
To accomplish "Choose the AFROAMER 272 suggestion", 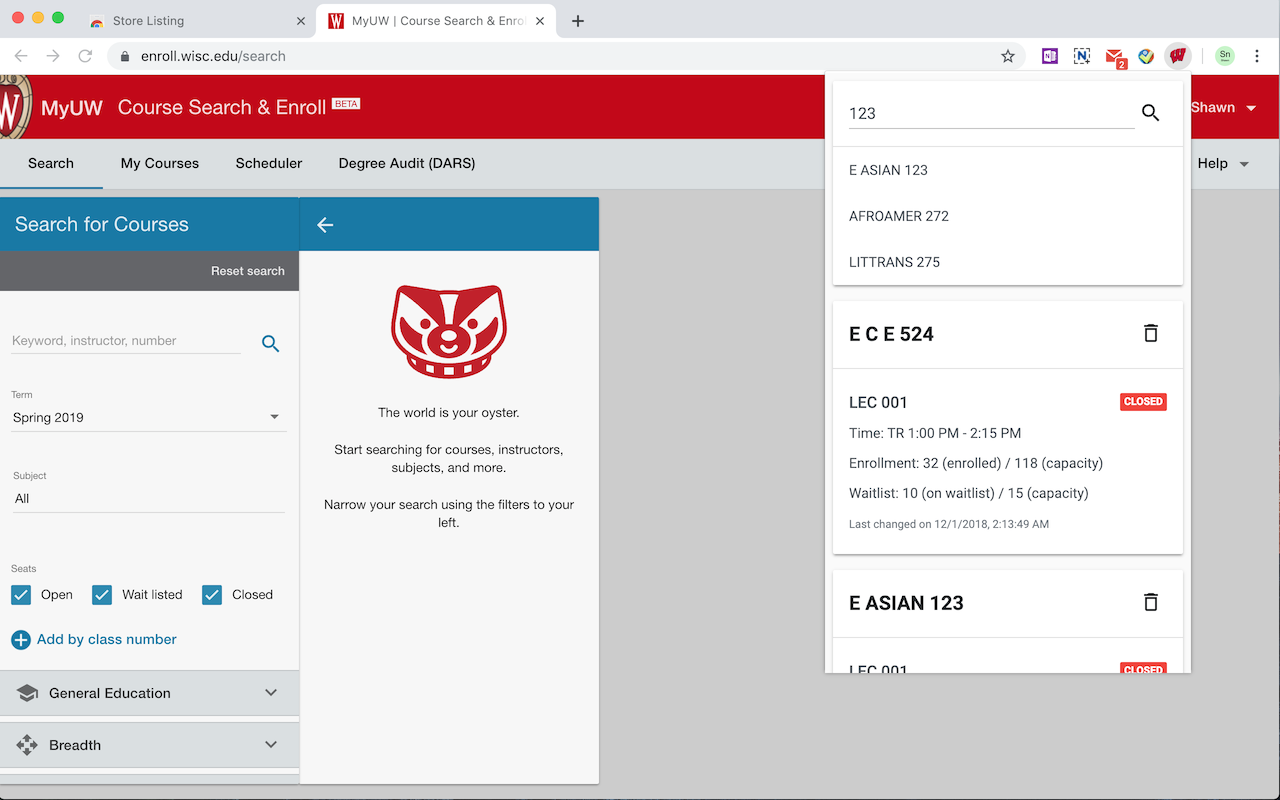I will tap(1008, 216).
